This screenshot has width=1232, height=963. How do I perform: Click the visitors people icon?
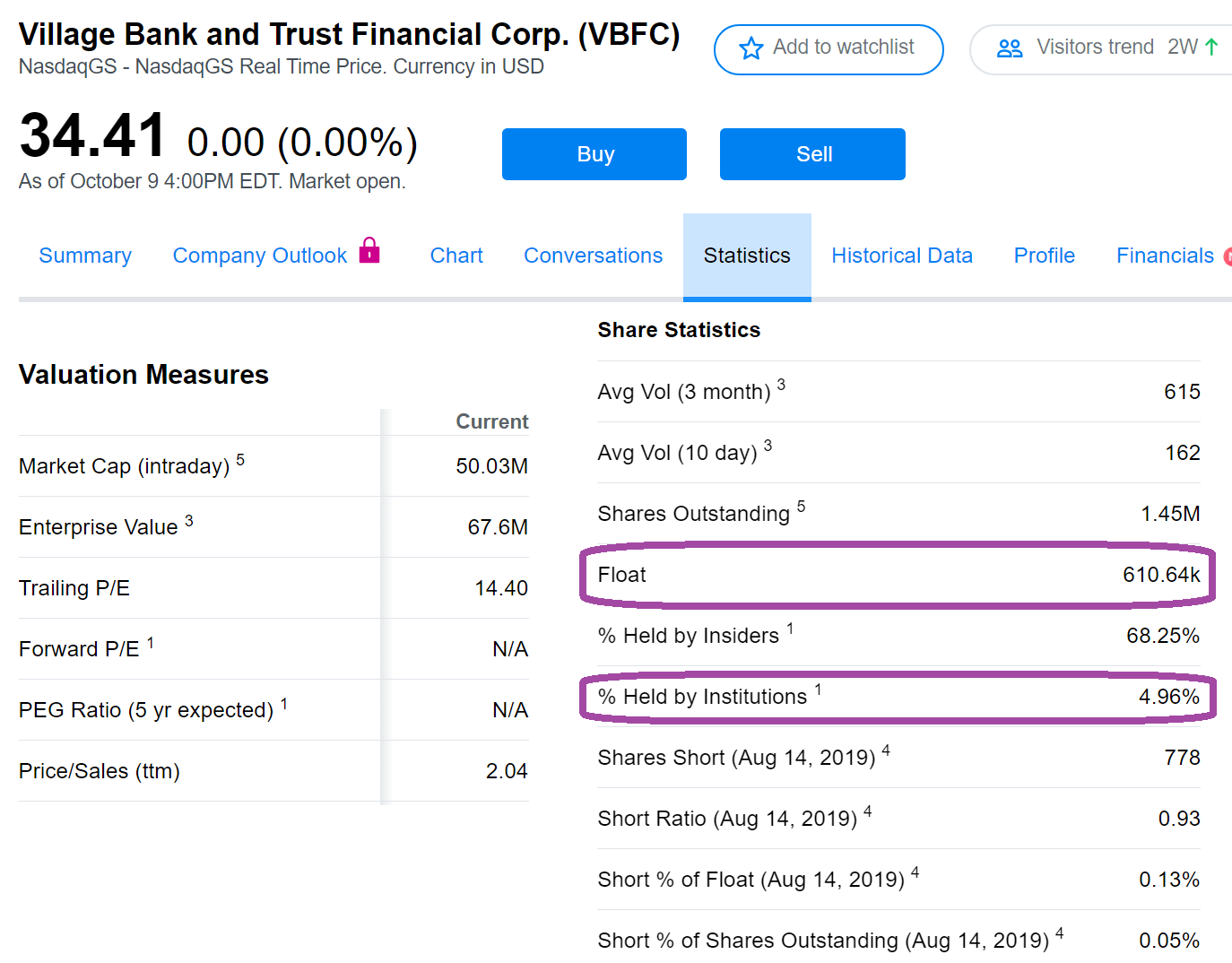(1010, 48)
